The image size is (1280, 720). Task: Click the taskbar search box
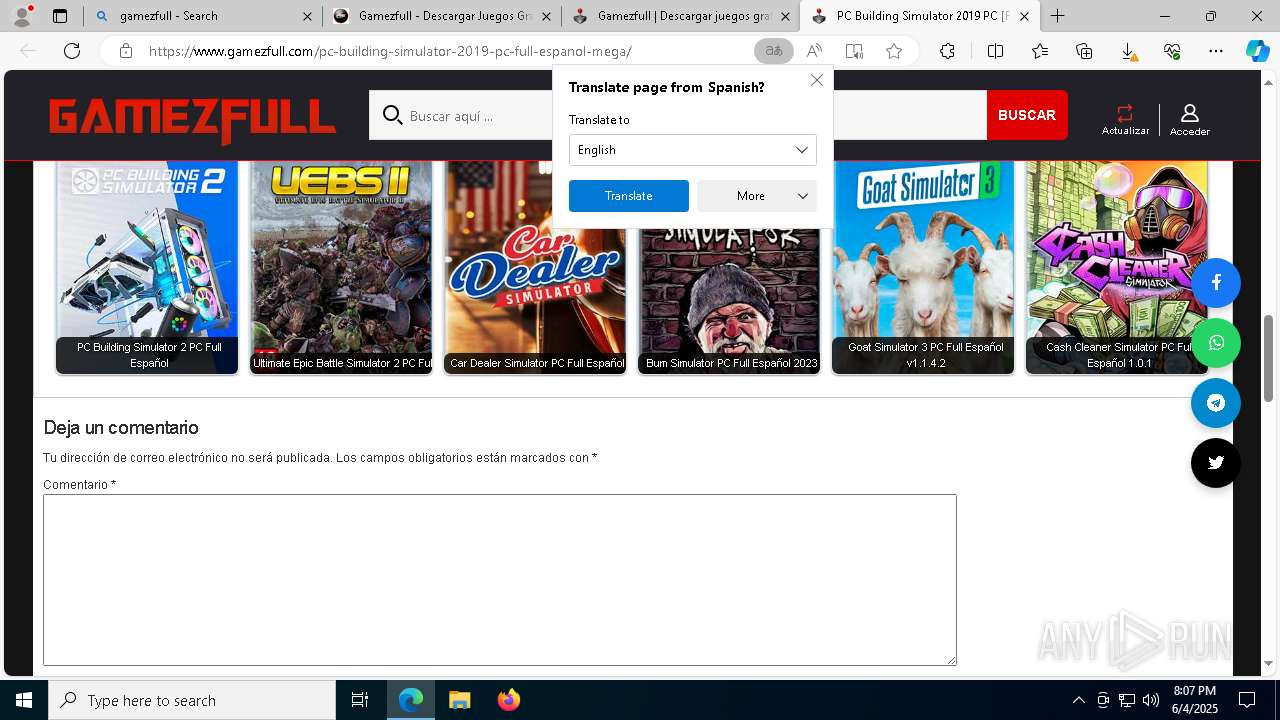click(x=192, y=700)
